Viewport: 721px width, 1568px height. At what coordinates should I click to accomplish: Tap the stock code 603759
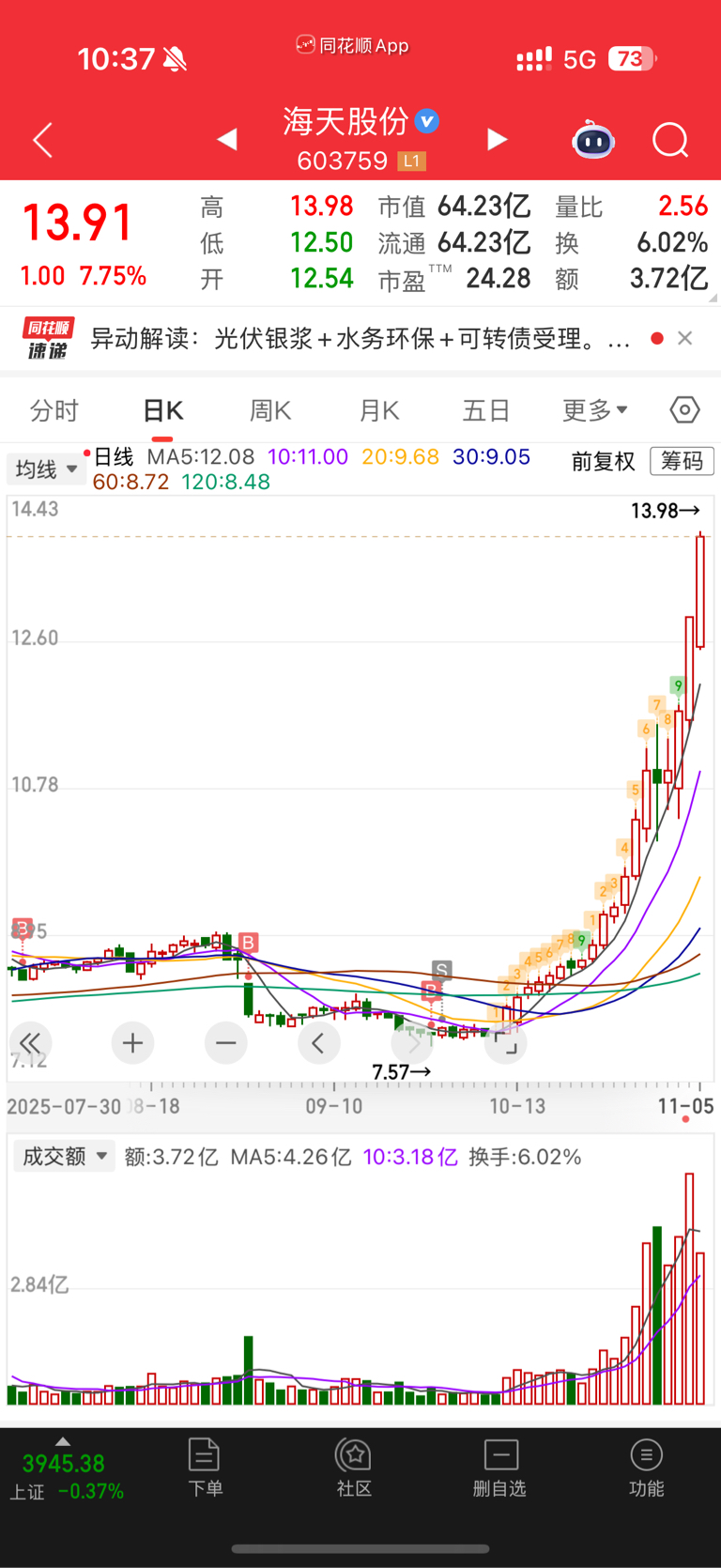[342, 161]
